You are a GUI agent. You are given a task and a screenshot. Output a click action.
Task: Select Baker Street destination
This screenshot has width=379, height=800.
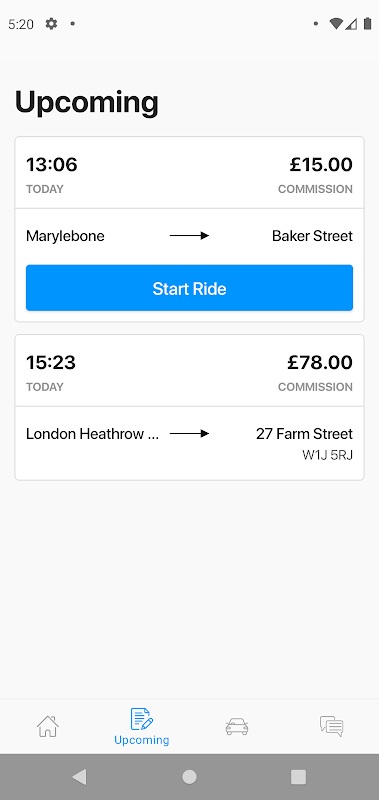tap(312, 236)
